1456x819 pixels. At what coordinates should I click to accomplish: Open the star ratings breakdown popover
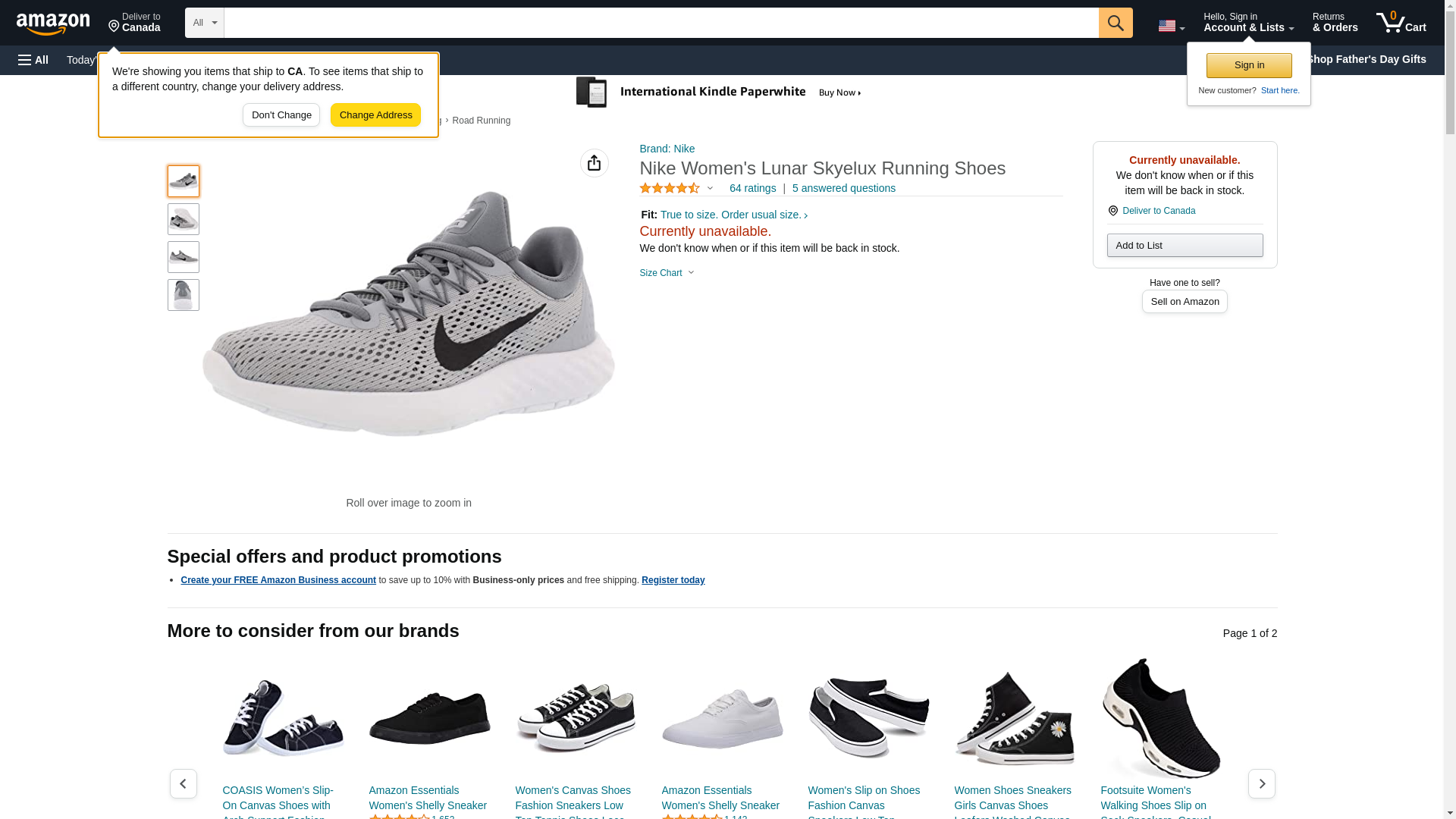click(x=676, y=188)
